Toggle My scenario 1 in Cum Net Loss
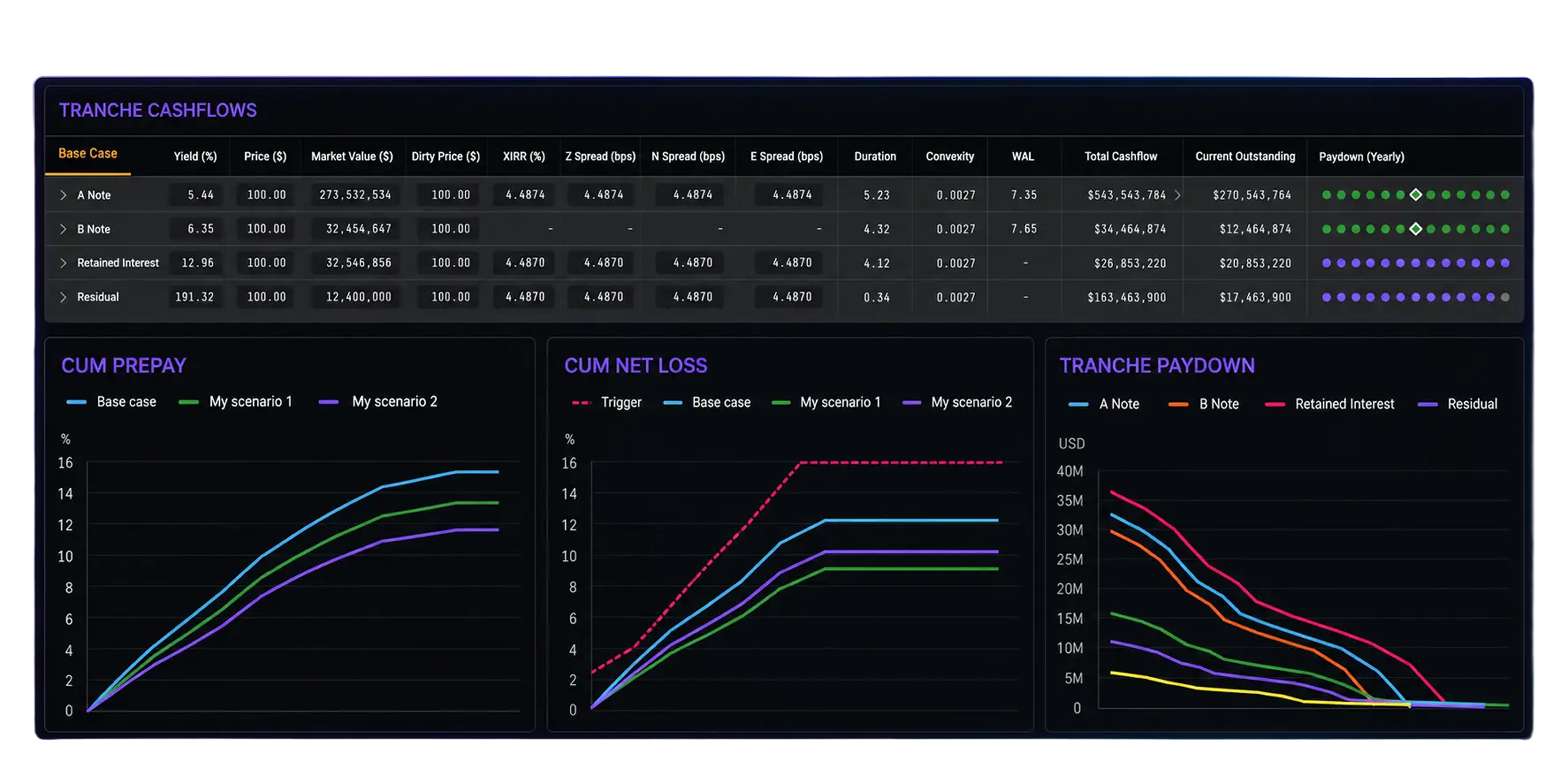Viewport: 1568px width, 784px height. (x=826, y=402)
